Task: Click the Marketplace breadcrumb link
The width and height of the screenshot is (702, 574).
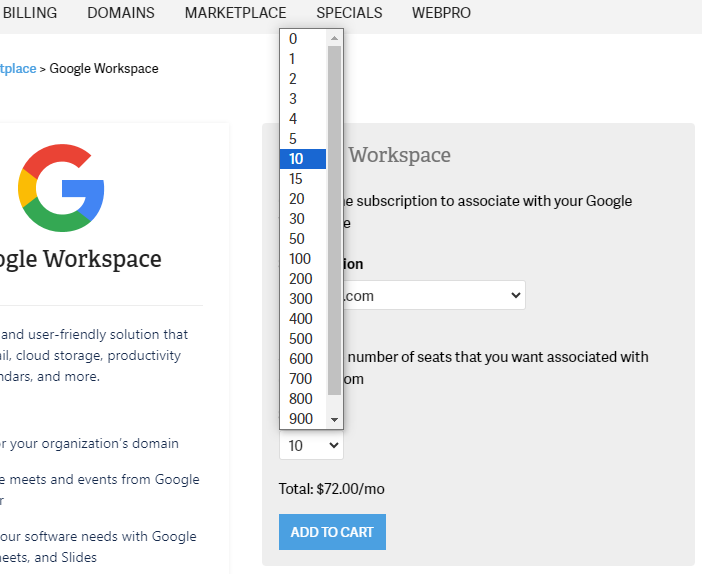Action: coord(18,68)
